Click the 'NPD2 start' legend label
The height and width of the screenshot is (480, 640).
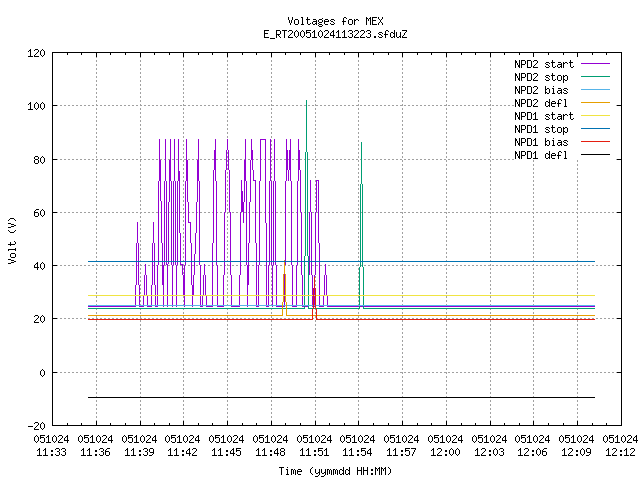click(544, 64)
